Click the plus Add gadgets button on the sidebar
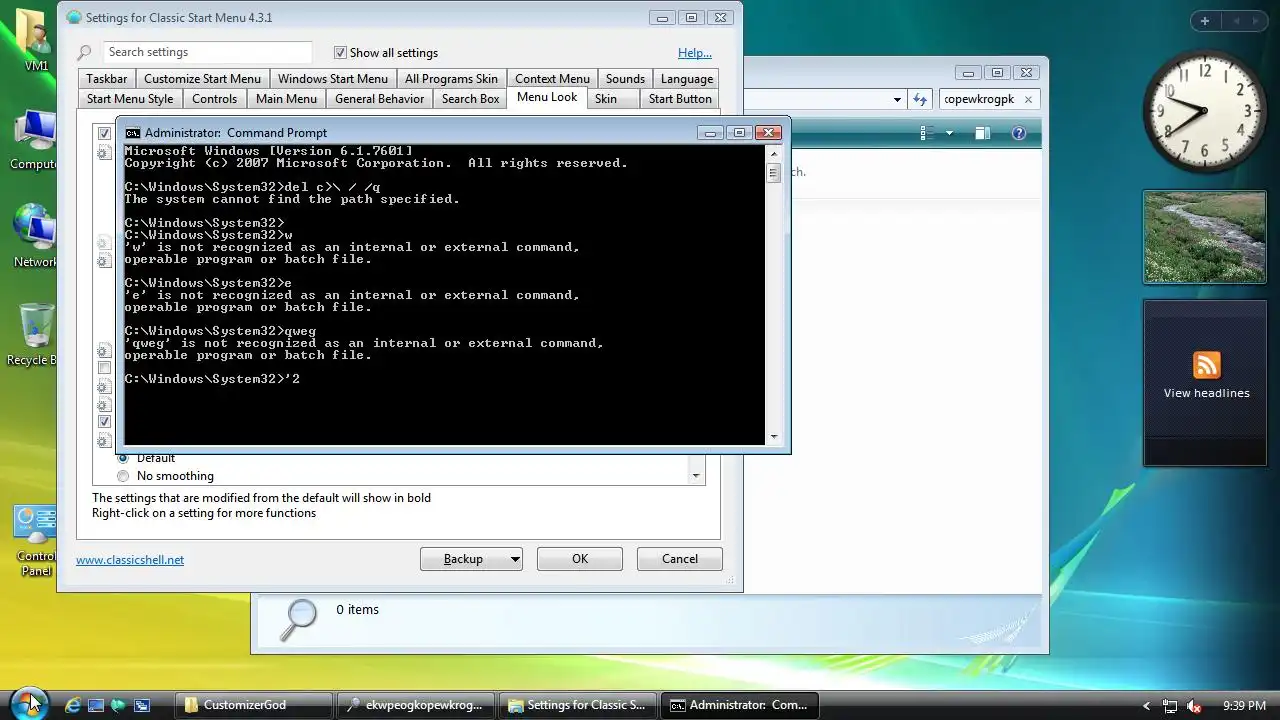1280x720 pixels. (x=1205, y=21)
